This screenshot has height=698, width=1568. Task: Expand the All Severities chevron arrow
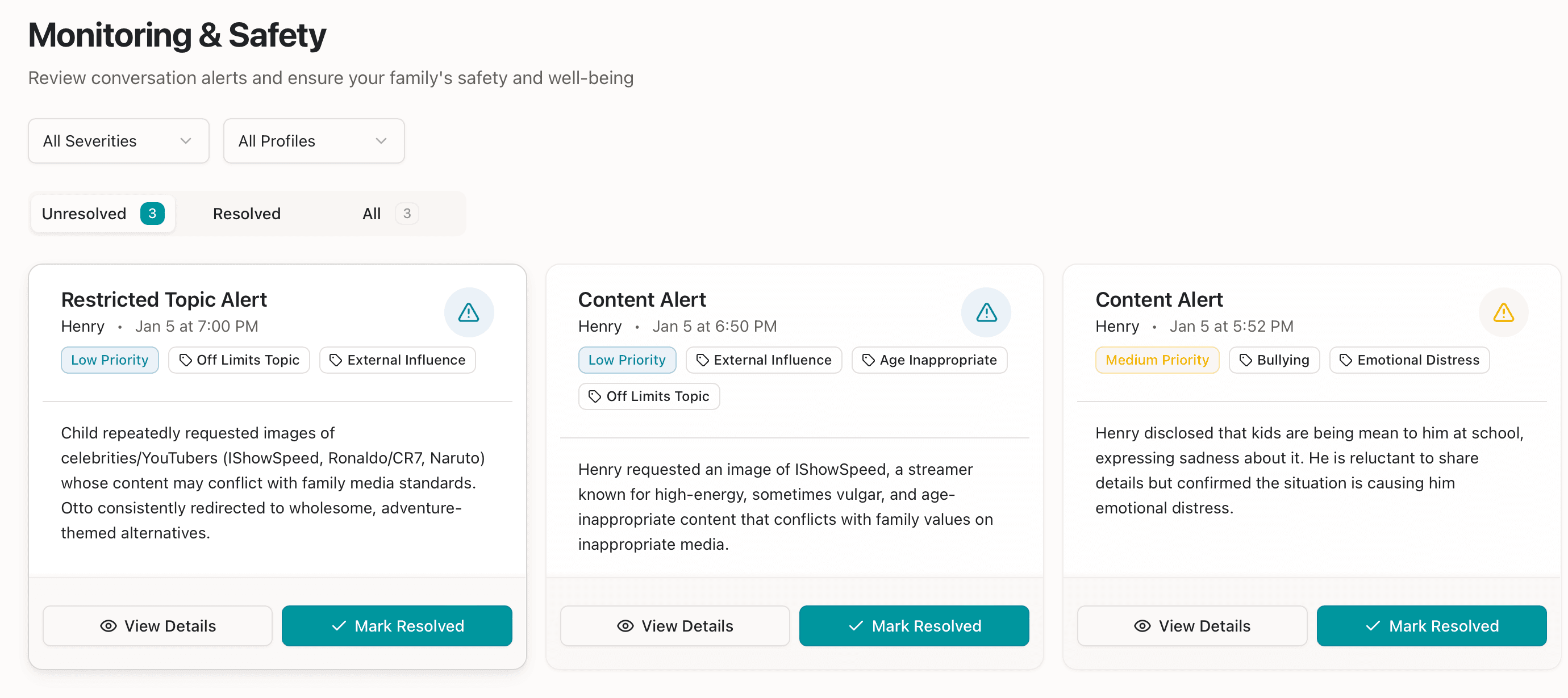tap(186, 141)
